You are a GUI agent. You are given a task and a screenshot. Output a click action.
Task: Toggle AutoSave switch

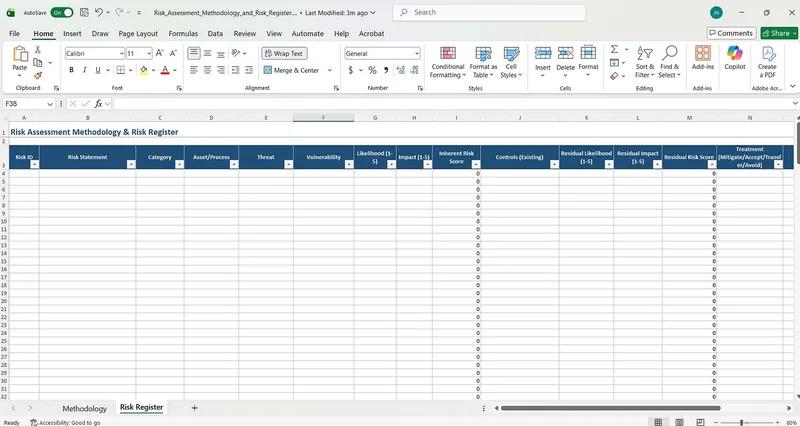(62, 12)
